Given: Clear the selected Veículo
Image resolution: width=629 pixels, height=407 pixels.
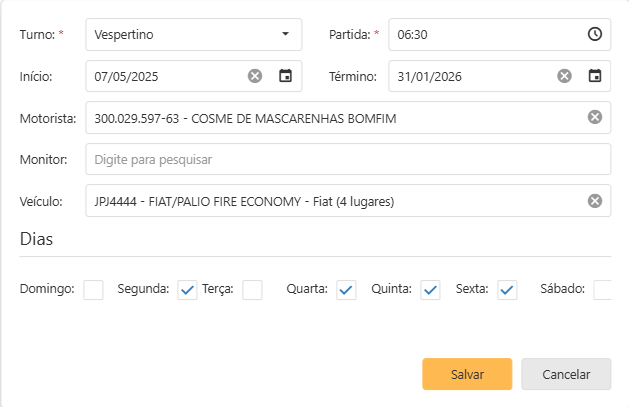Looking at the screenshot, I should (x=595, y=200).
